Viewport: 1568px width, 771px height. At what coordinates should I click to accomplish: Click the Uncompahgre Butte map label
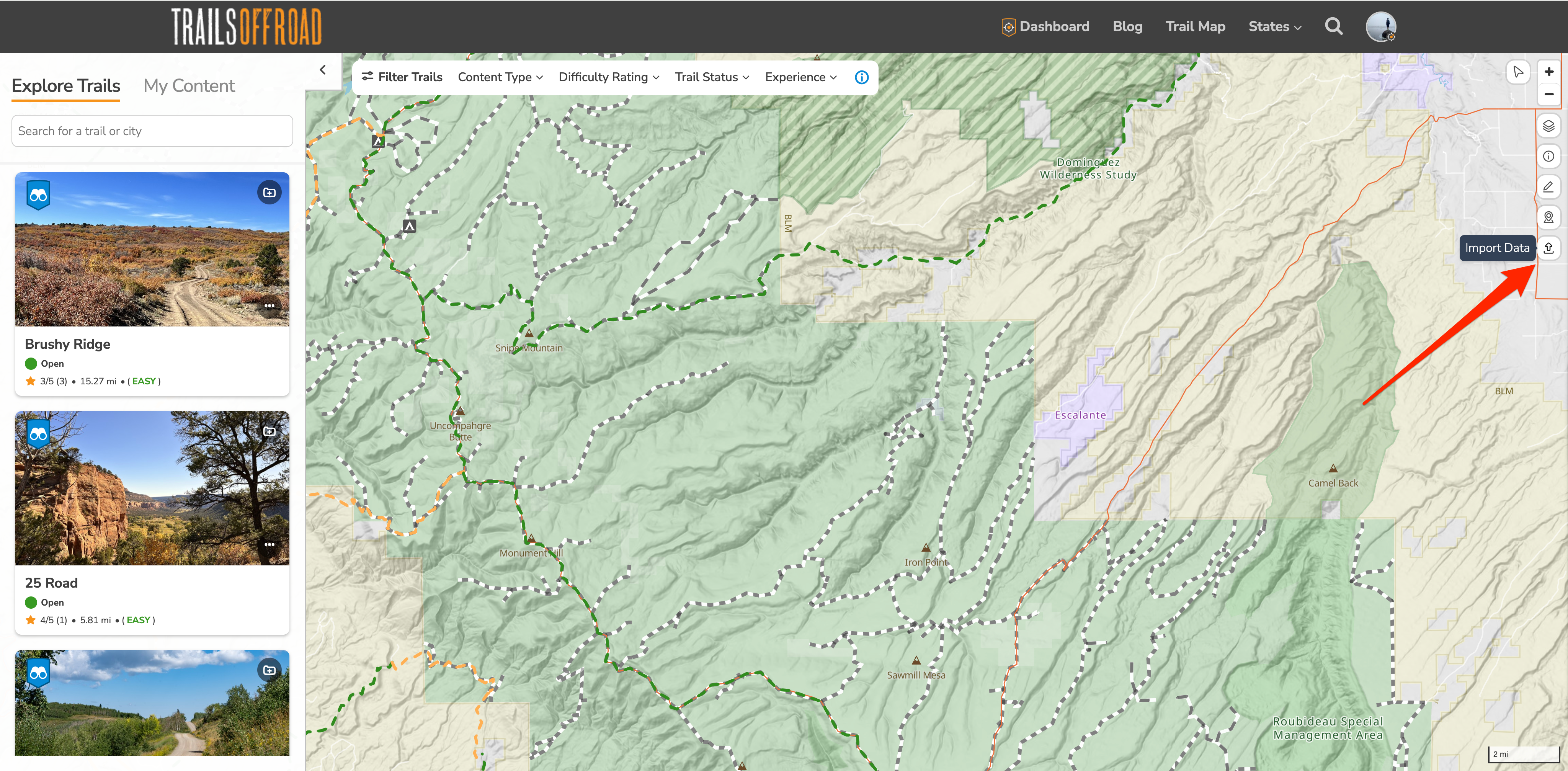point(460,431)
